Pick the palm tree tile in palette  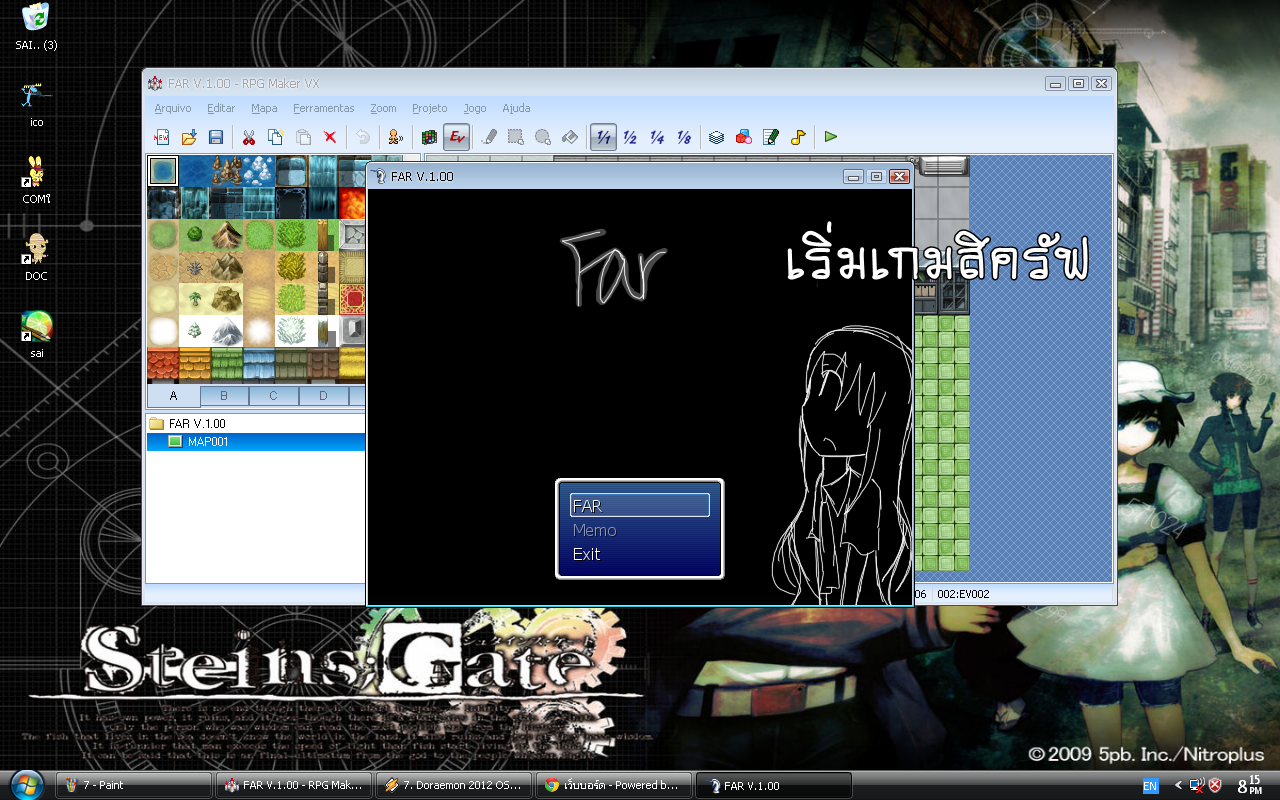pyautogui.click(x=195, y=299)
